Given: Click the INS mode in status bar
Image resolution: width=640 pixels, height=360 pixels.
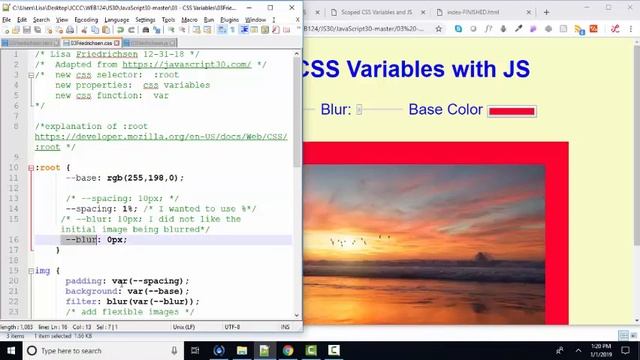Looking at the screenshot, I should [285, 327].
